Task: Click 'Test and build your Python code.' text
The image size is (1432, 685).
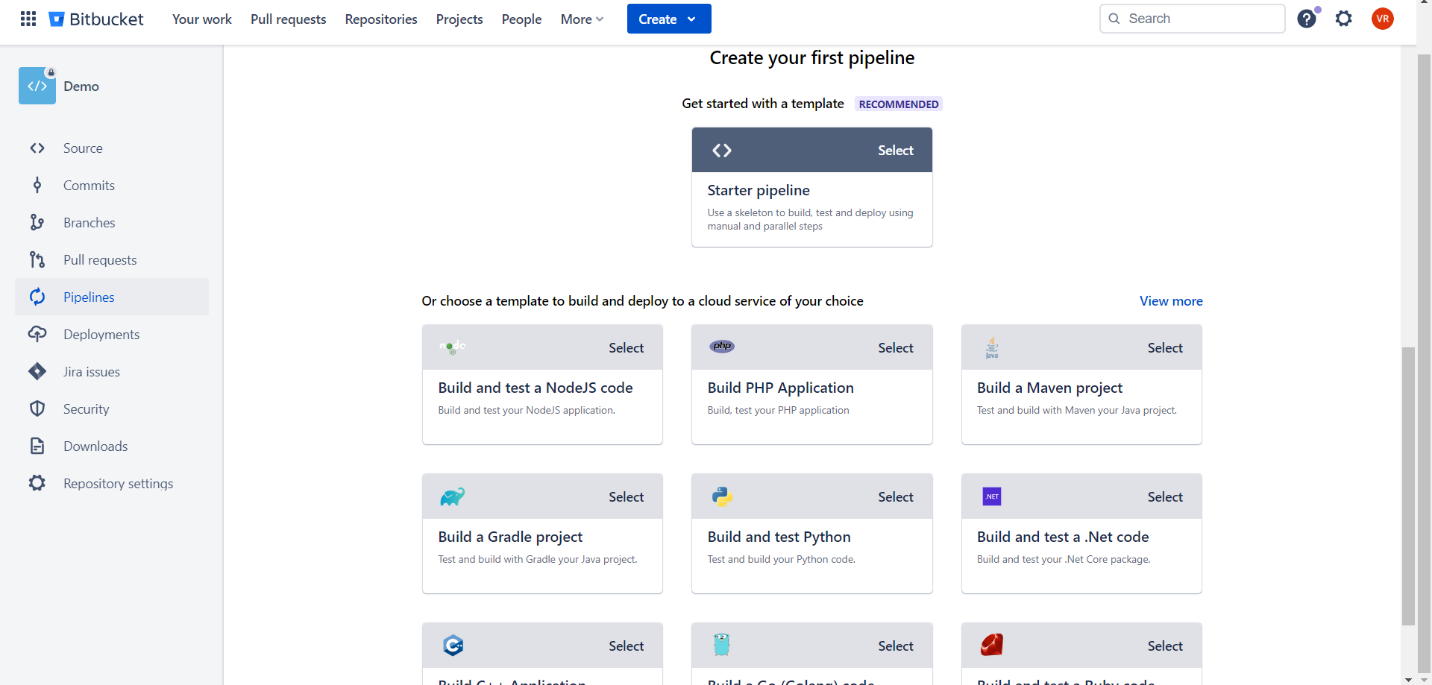Action: click(781, 559)
